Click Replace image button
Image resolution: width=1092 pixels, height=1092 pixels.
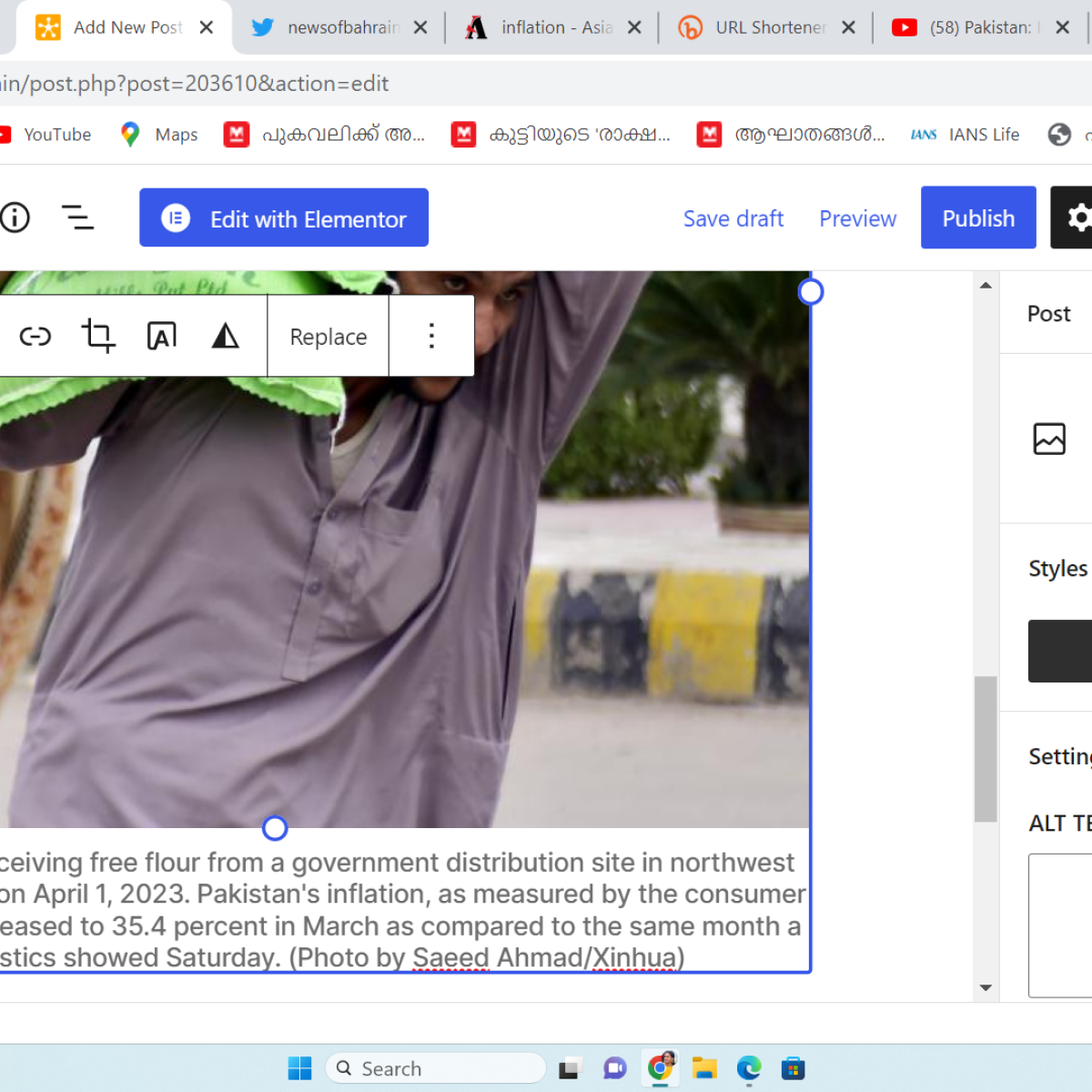(x=329, y=337)
